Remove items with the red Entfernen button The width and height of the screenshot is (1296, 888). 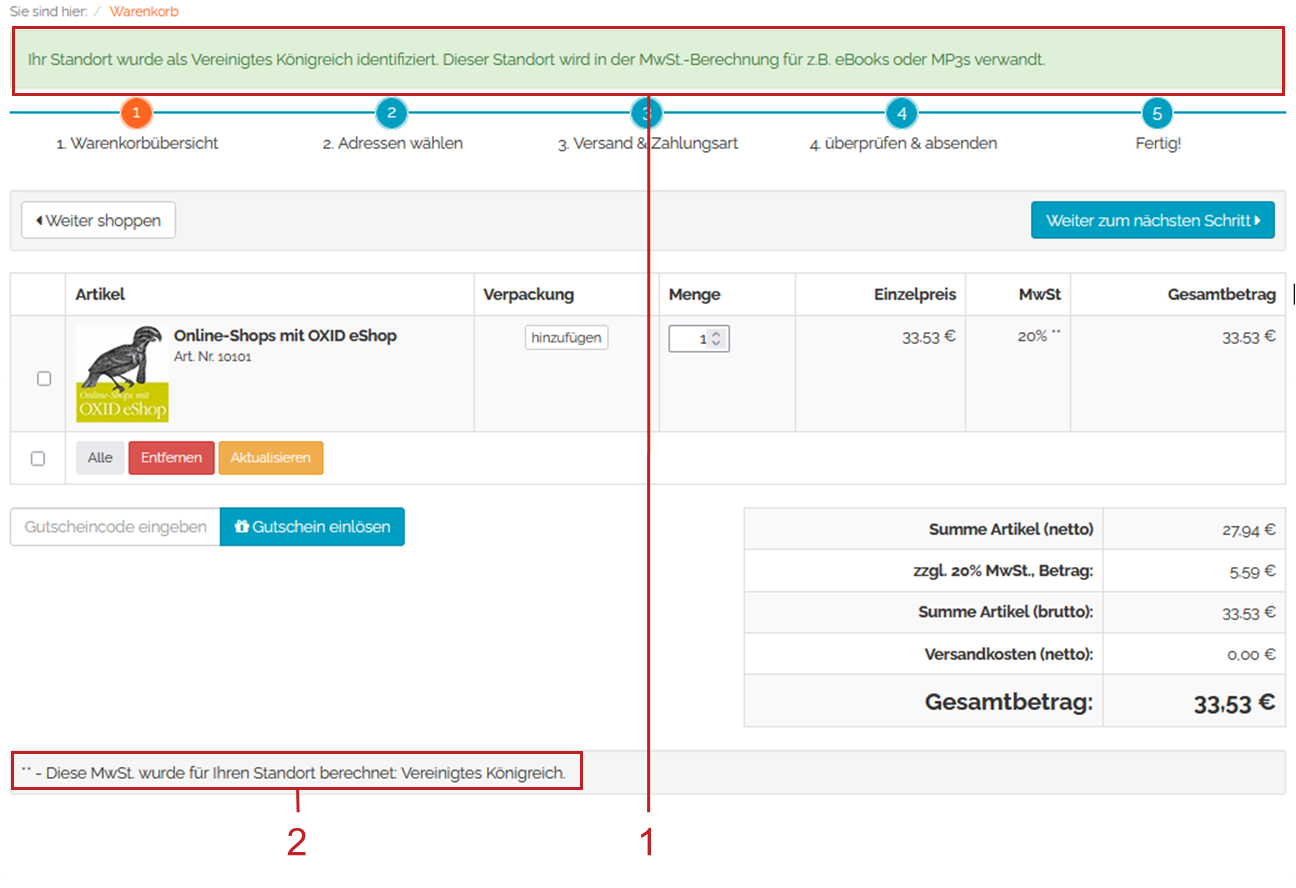(x=171, y=458)
